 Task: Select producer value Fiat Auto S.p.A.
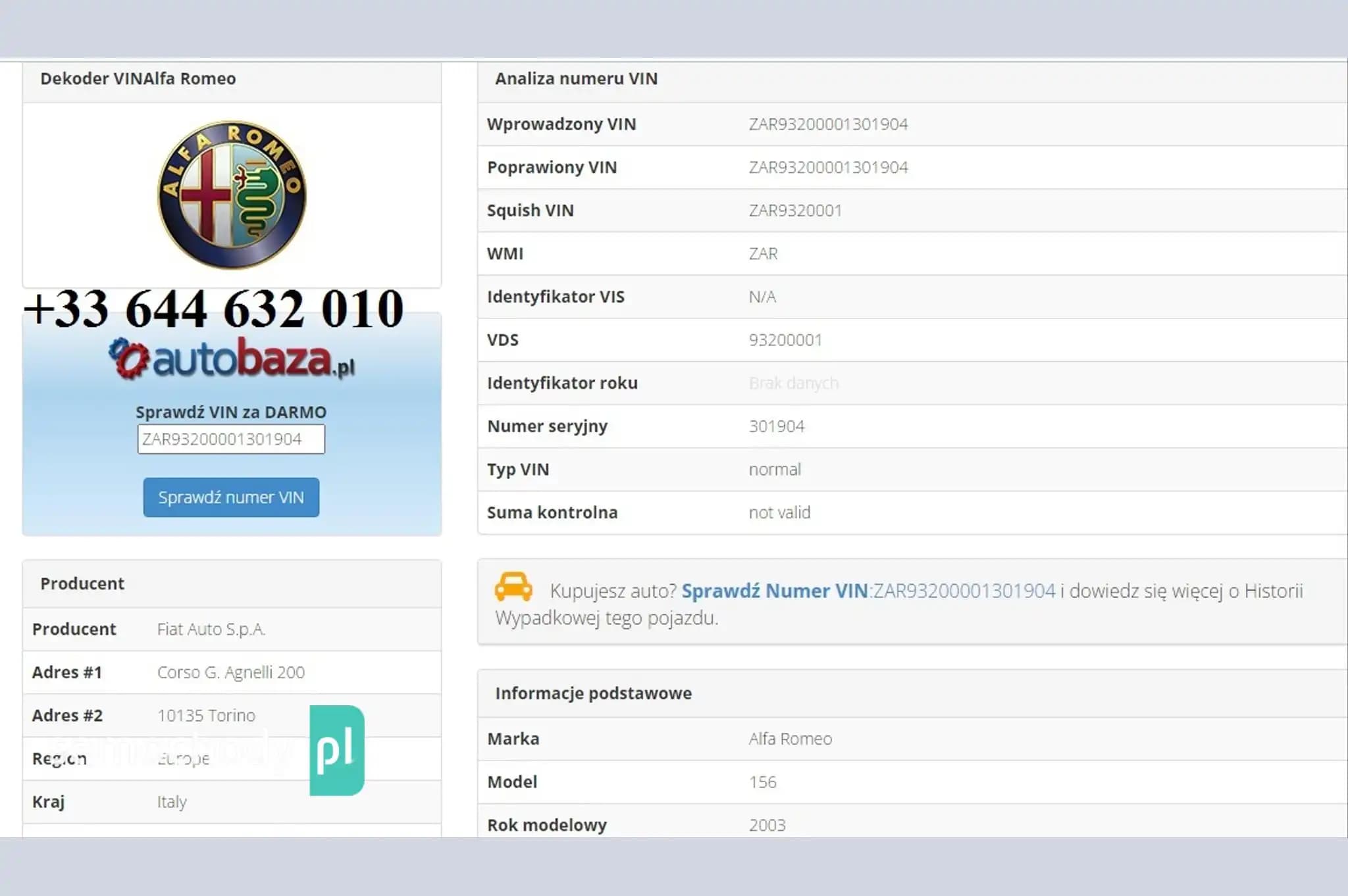(211, 629)
